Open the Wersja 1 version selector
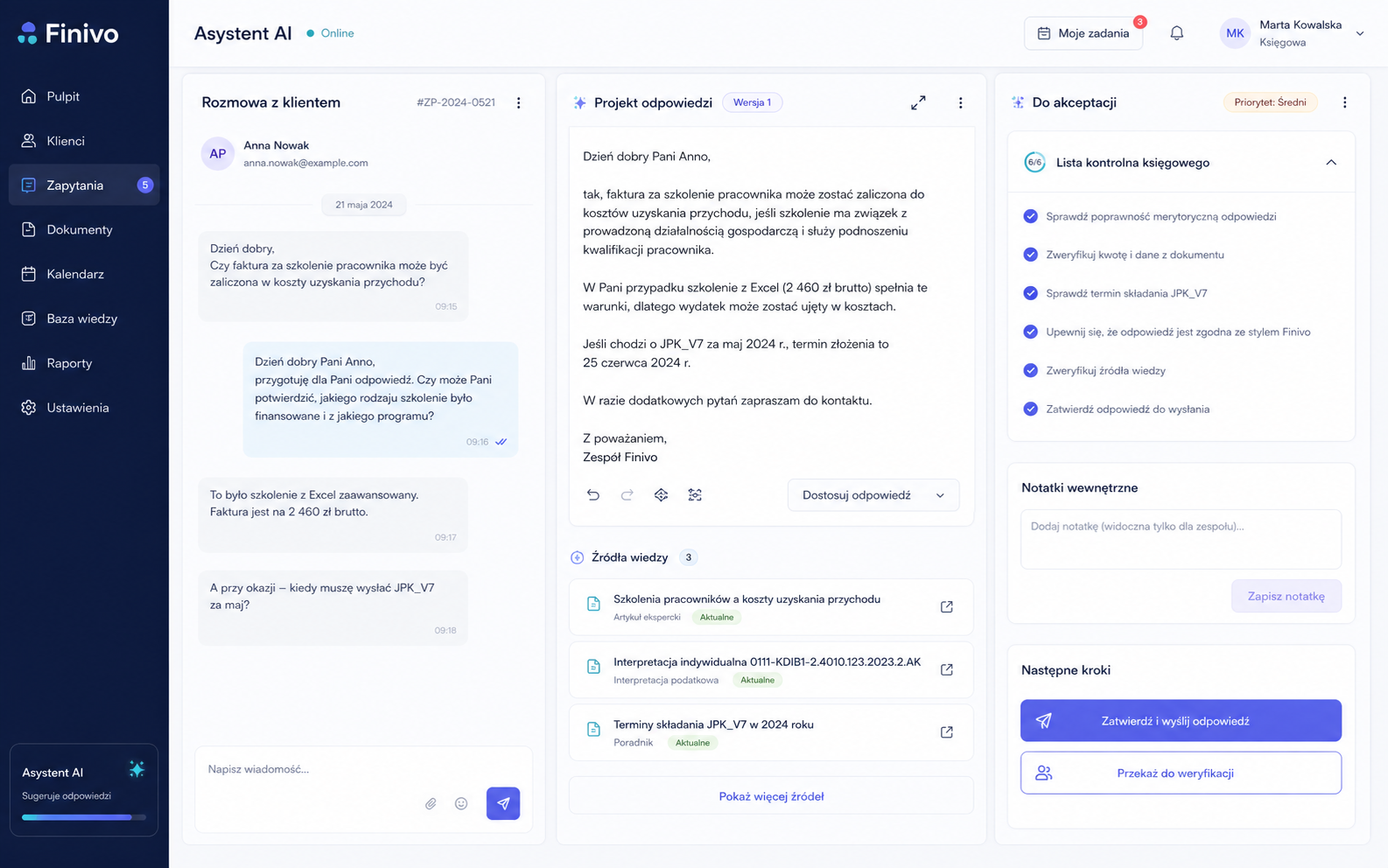The width and height of the screenshot is (1388, 868). pos(752,102)
